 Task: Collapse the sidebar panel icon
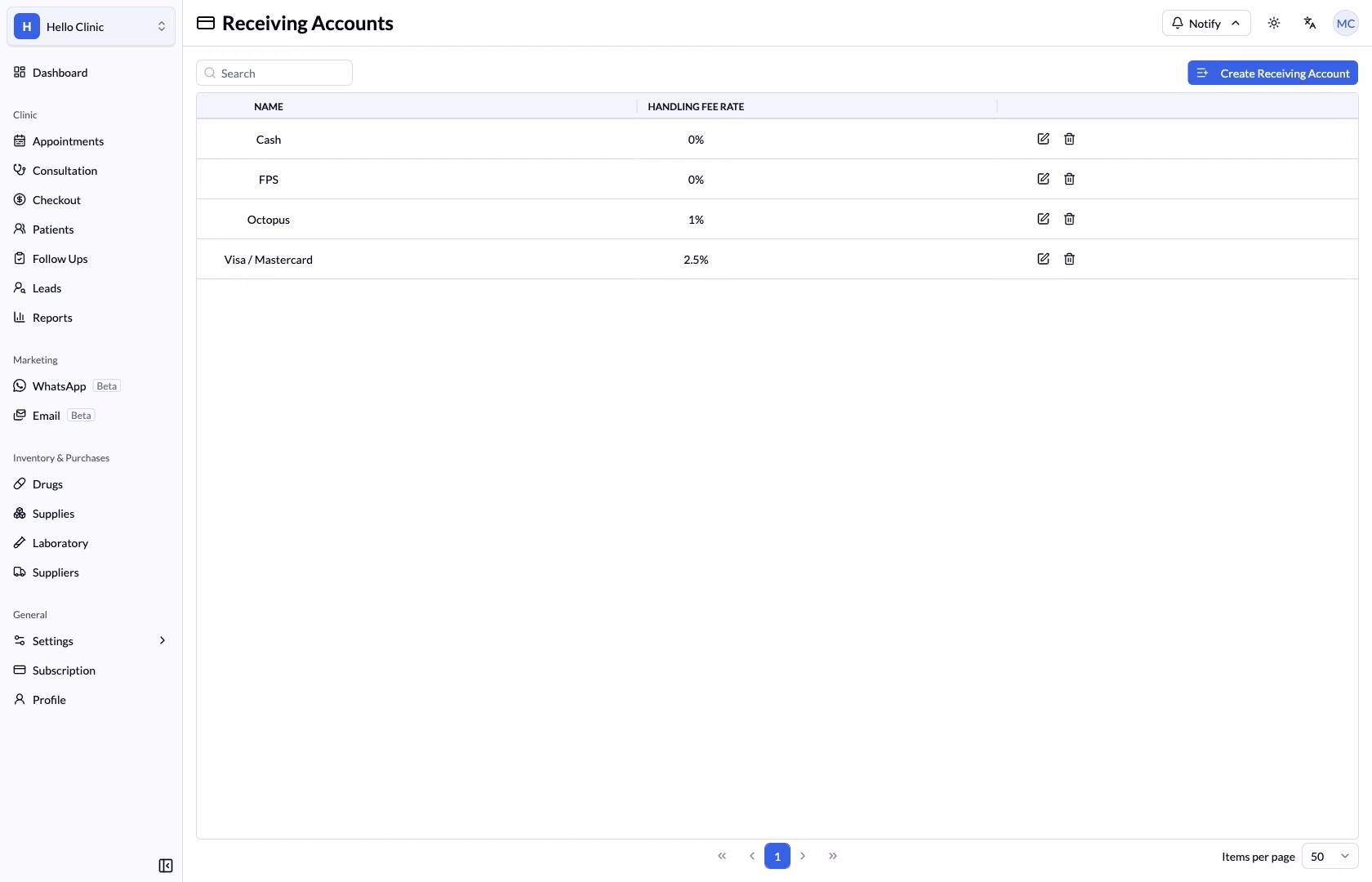click(x=166, y=866)
